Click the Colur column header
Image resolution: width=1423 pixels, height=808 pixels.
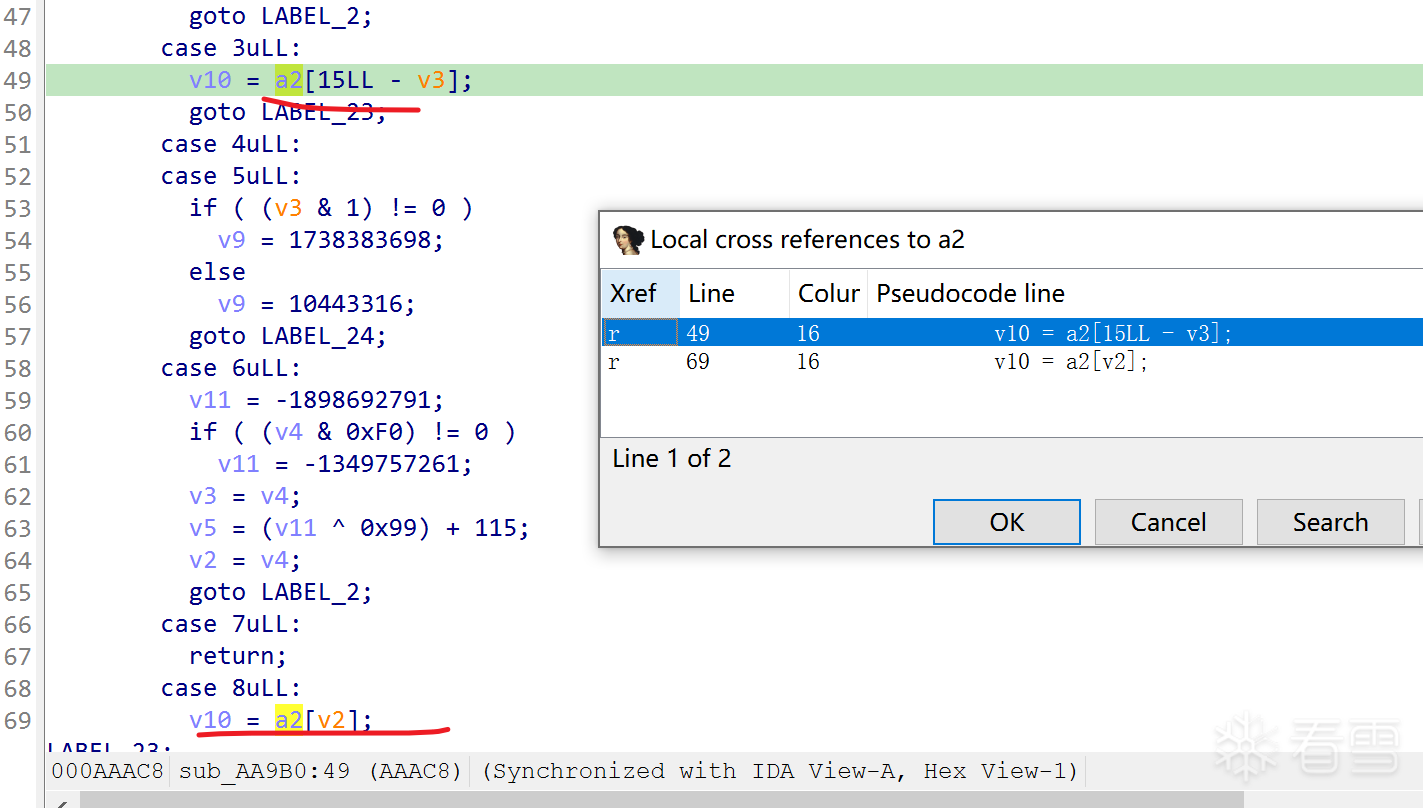tap(828, 293)
